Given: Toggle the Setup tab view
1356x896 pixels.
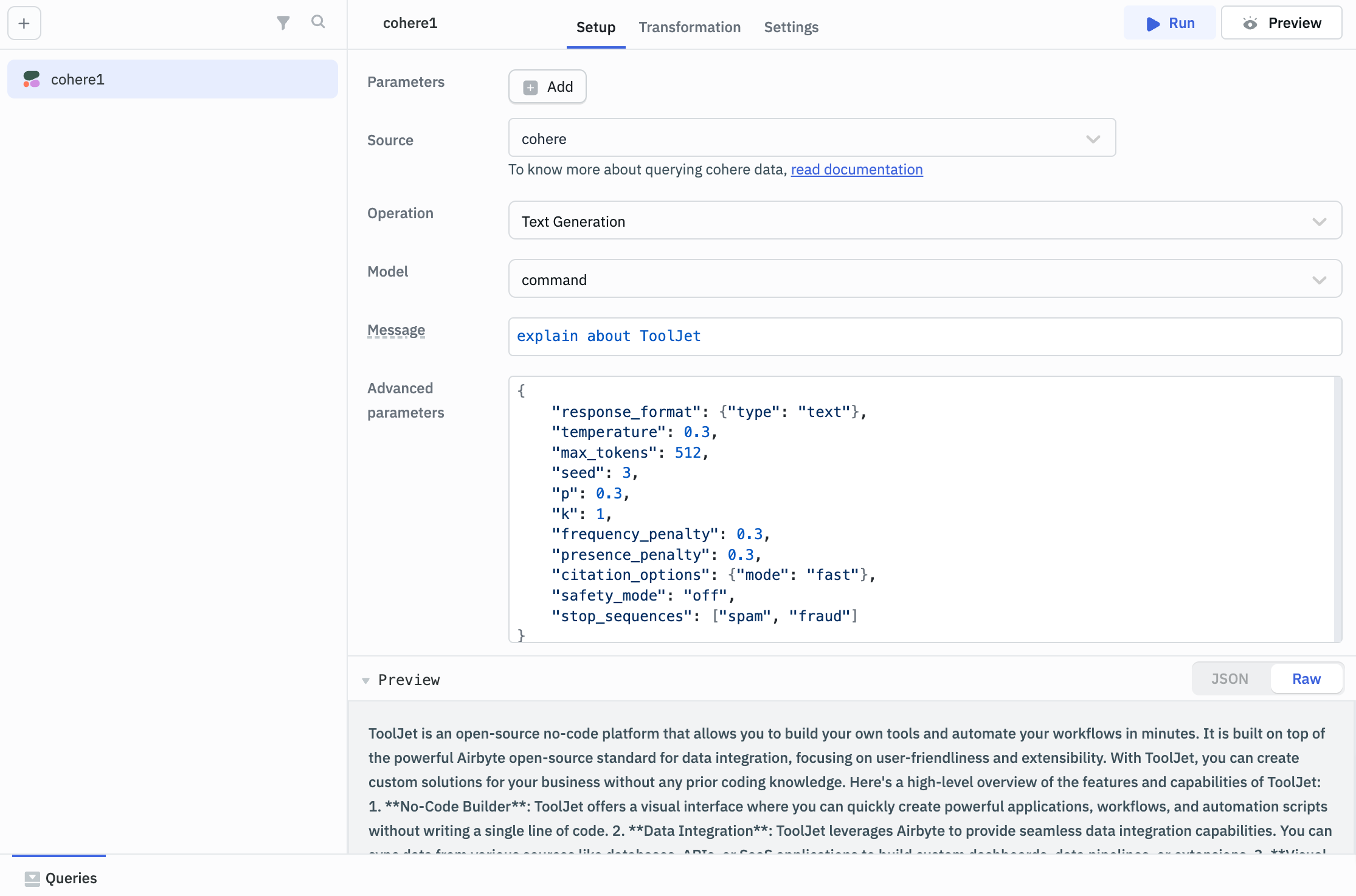Looking at the screenshot, I should click(596, 27).
